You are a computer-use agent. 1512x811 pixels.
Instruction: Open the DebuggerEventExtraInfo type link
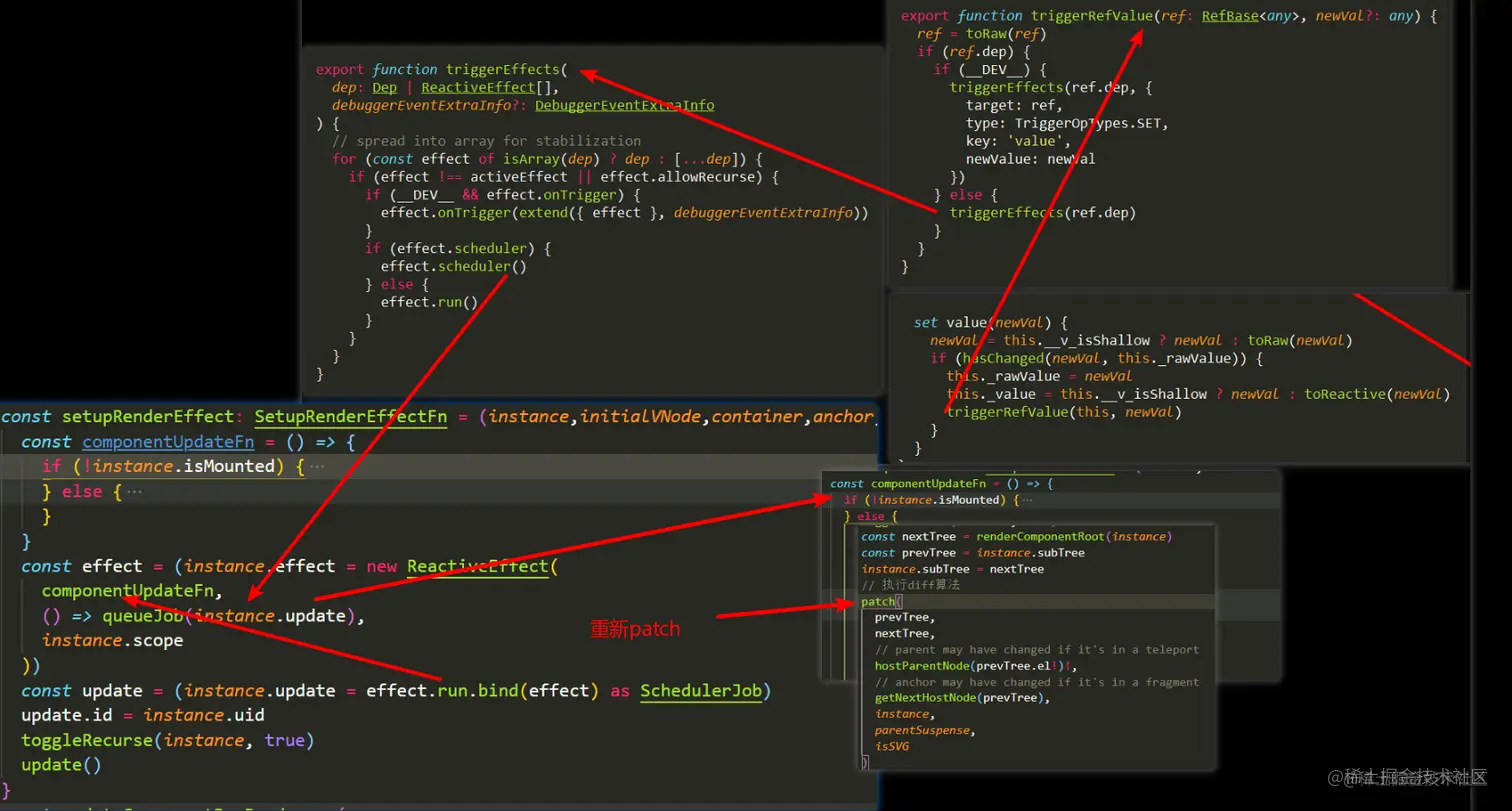coord(624,105)
